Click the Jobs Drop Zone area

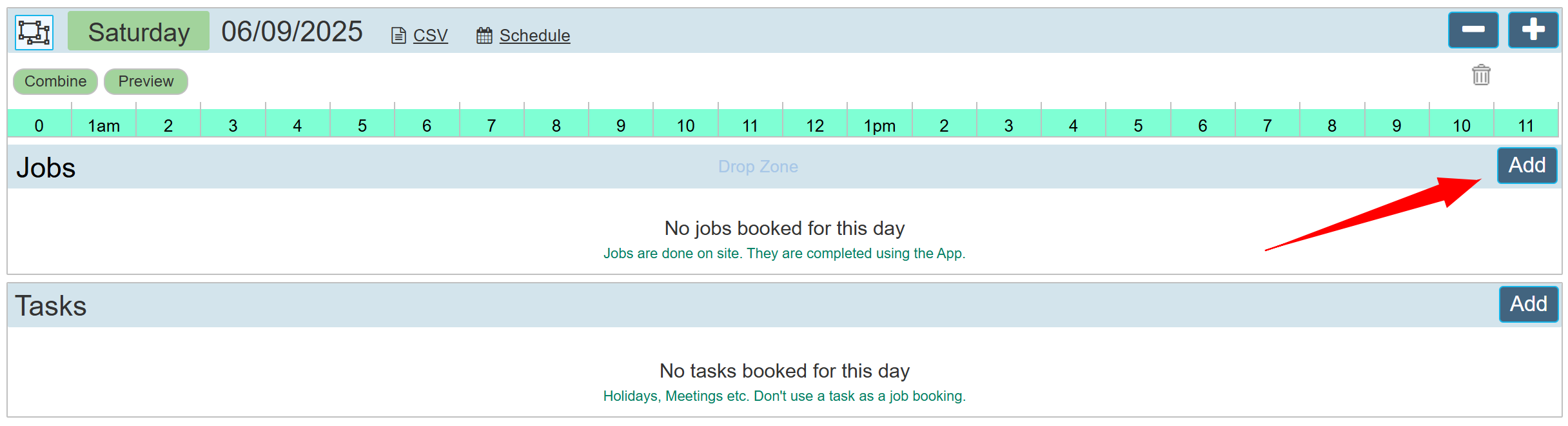(758, 167)
